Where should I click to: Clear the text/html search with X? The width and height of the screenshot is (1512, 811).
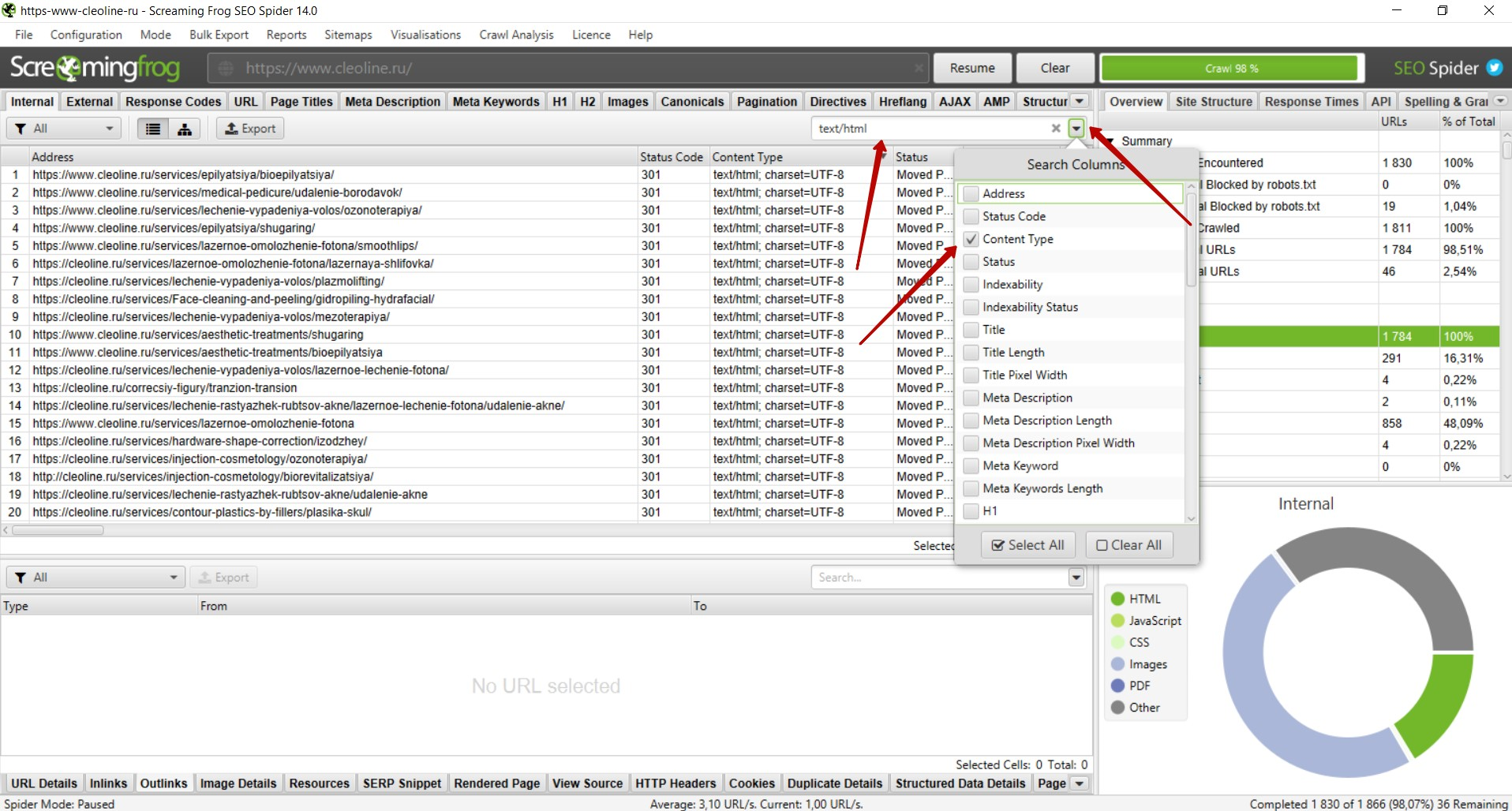pyautogui.click(x=1056, y=129)
